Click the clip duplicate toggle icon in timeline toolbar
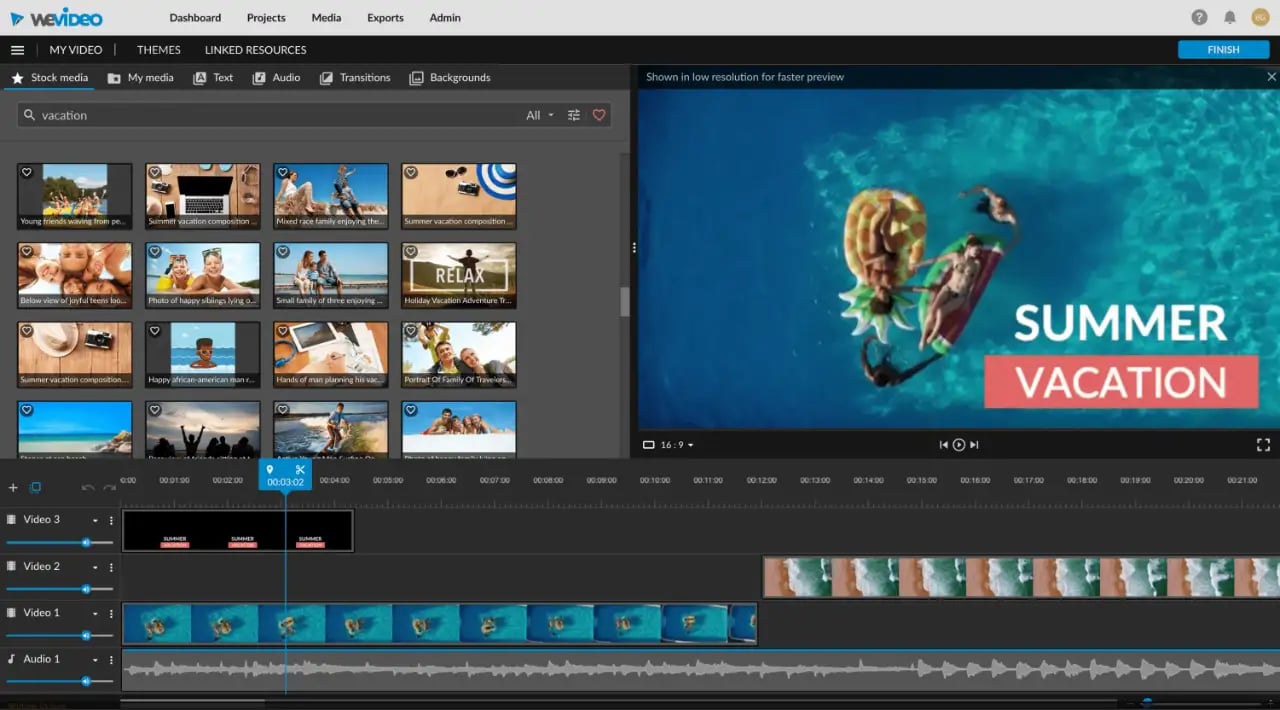The image size is (1280, 710). (x=35, y=487)
